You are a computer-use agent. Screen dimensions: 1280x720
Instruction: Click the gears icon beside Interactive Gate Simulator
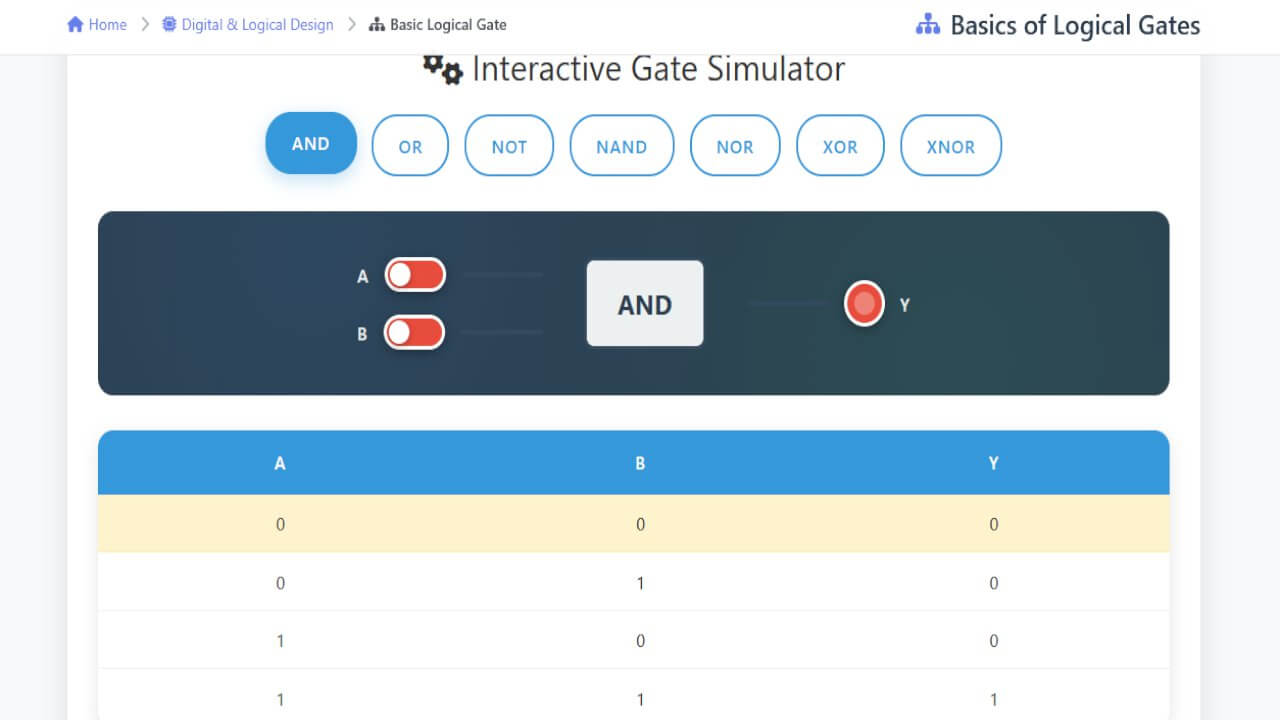click(x=440, y=68)
